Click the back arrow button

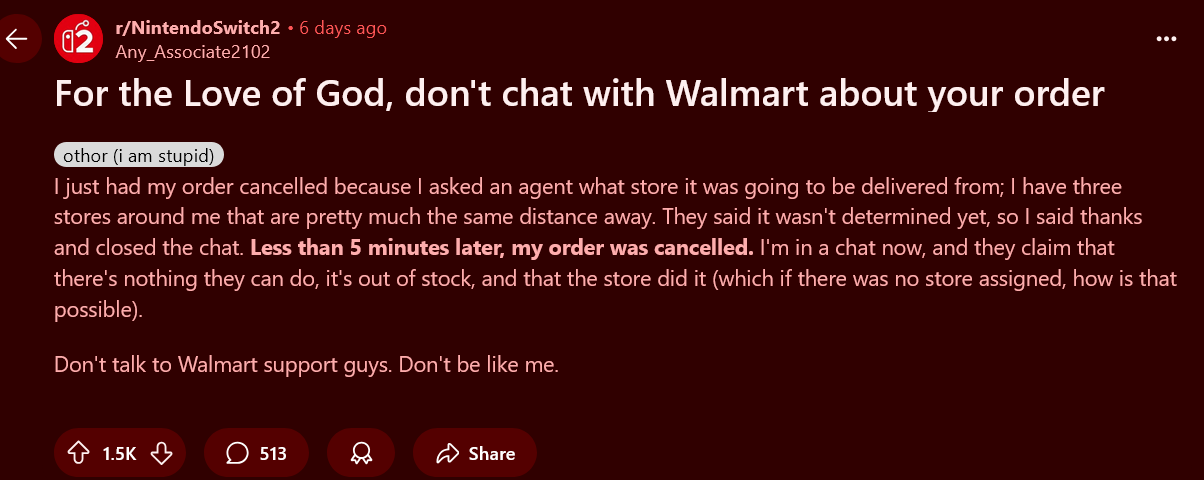point(17,39)
